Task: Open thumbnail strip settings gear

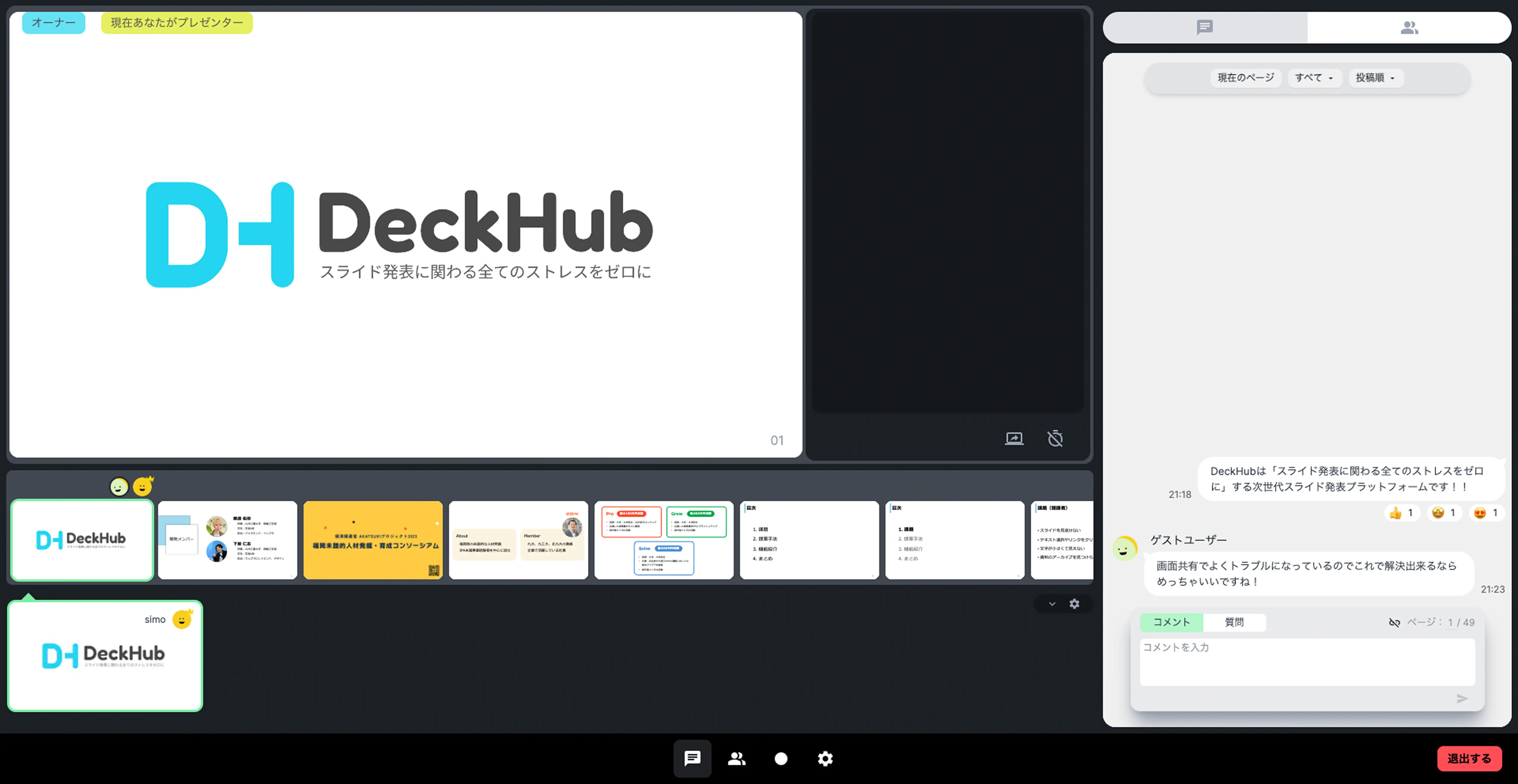Action: tap(1074, 604)
